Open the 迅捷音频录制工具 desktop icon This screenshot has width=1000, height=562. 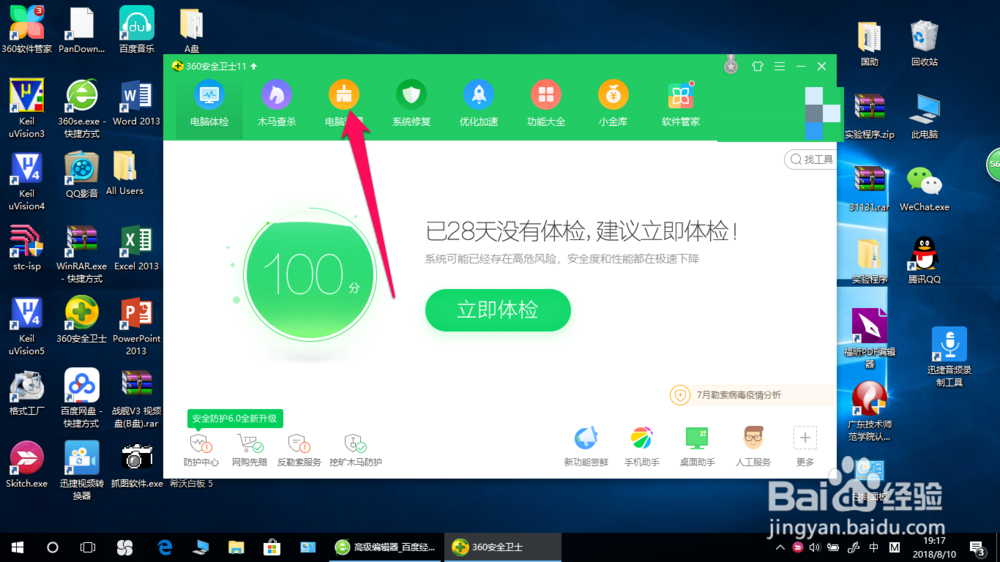(949, 357)
